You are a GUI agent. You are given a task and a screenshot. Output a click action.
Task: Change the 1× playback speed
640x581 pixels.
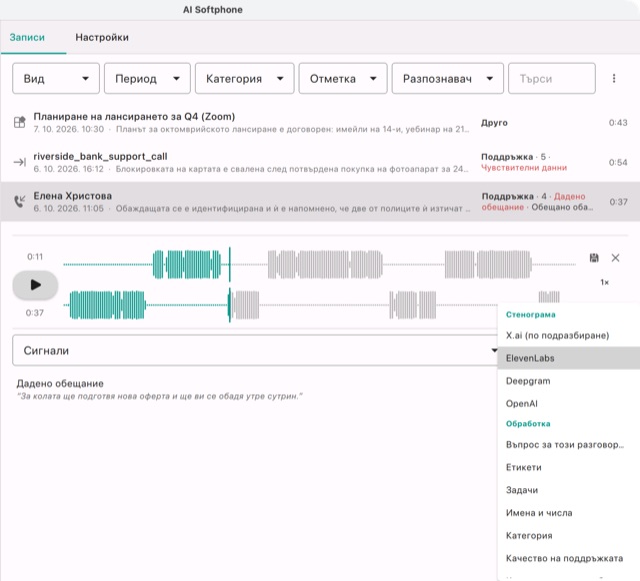coord(604,282)
